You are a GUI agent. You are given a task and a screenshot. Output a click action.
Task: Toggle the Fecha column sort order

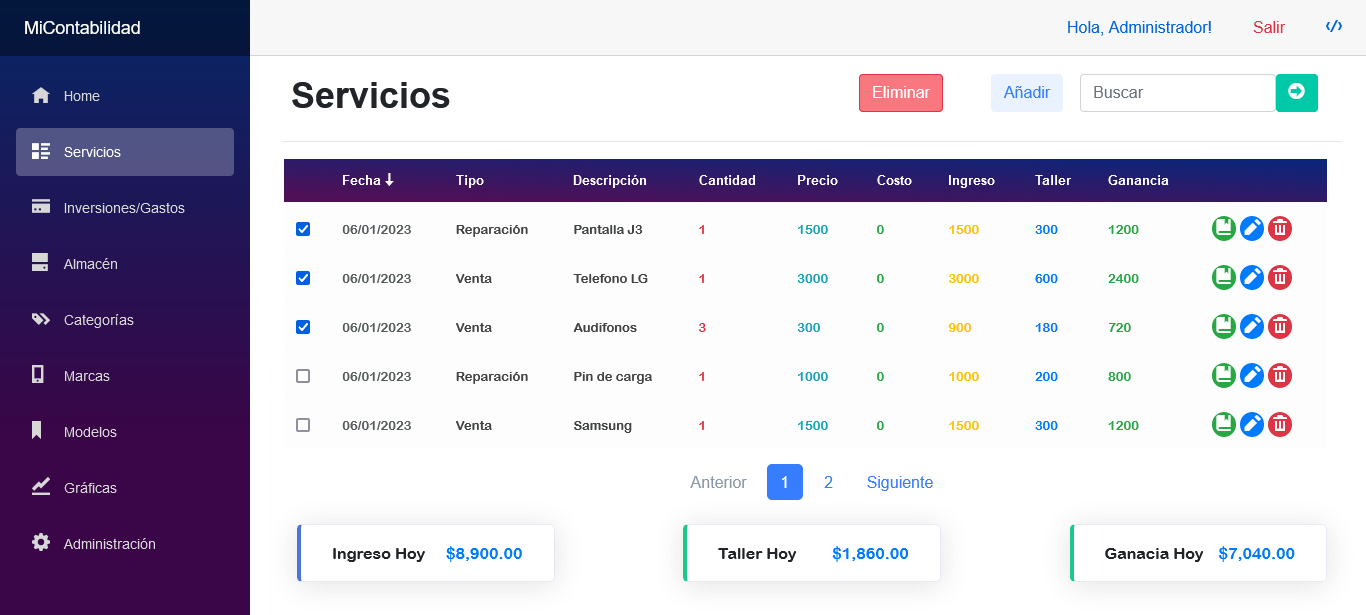pos(367,180)
